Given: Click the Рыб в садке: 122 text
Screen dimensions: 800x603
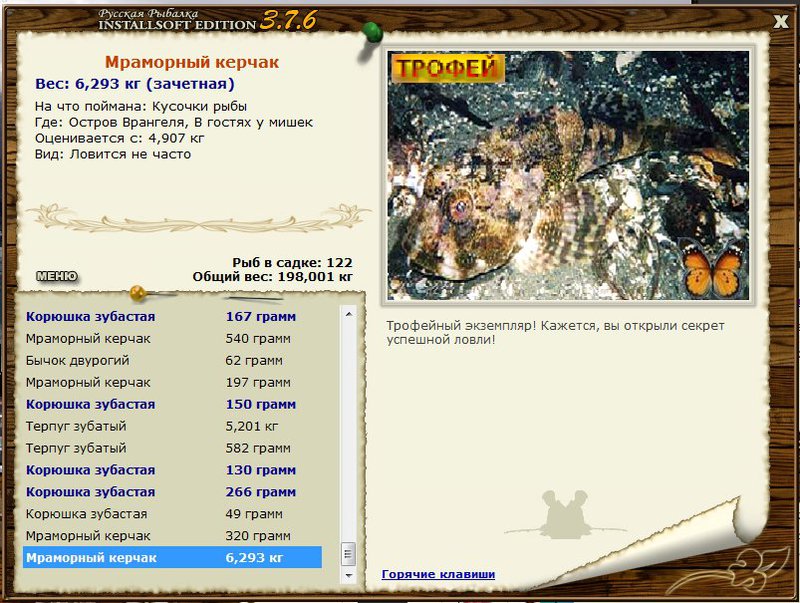Looking at the screenshot, I should coord(292,263).
